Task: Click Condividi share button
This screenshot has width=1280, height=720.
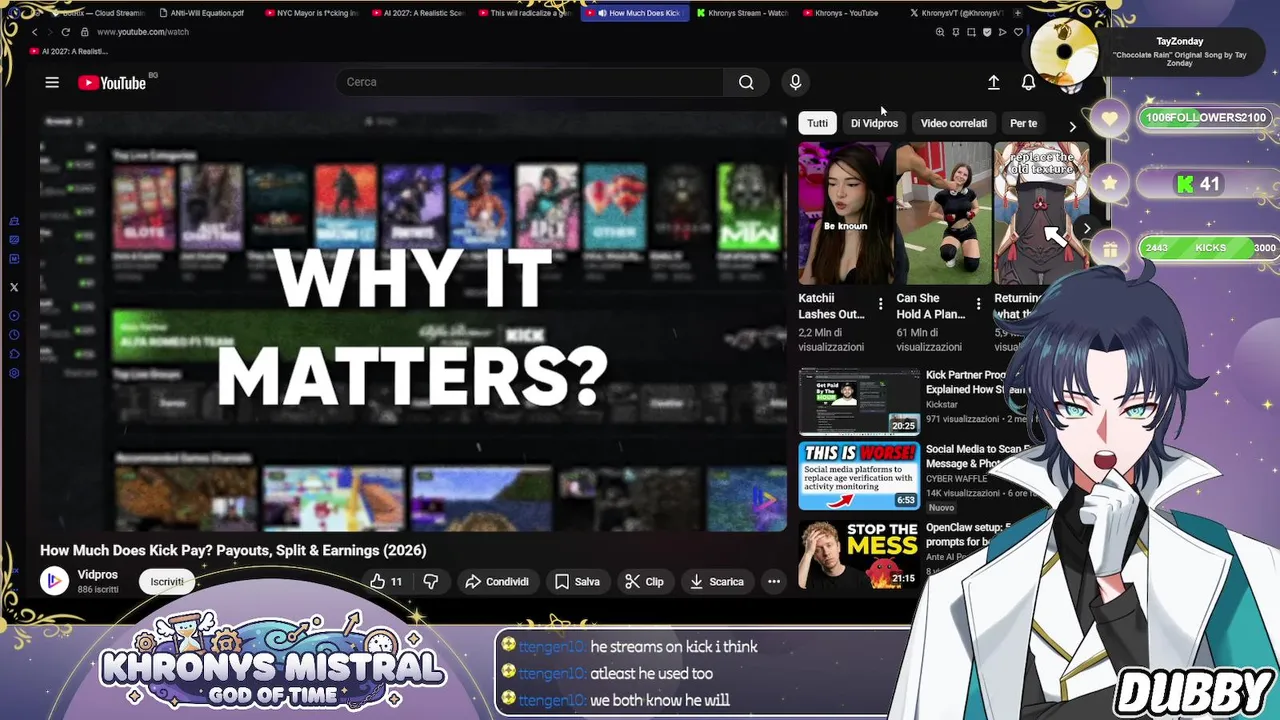Action: point(497,581)
